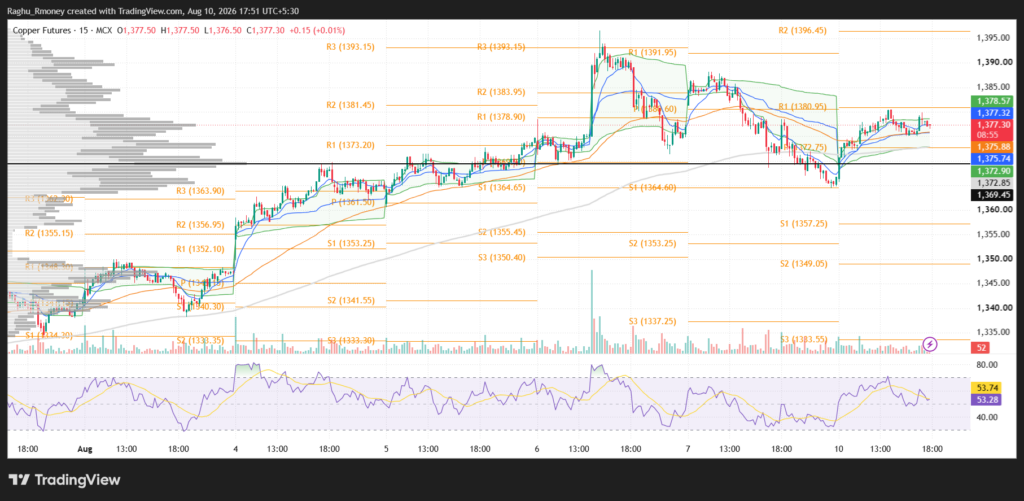This screenshot has width=1024, height=501.
Task: Click the S2 (1353.25) support label
Action: coord(652,243)
